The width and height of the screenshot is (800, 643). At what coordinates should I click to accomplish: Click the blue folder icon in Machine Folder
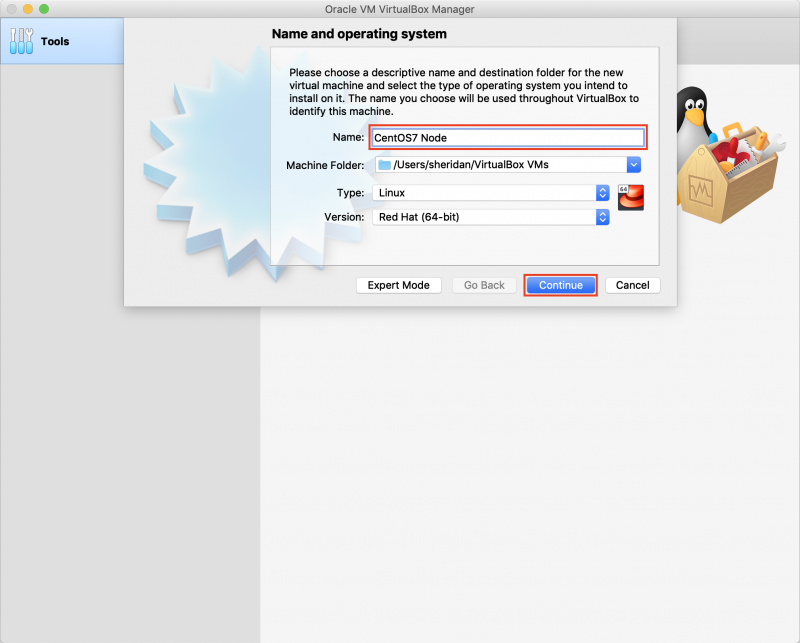384,165
